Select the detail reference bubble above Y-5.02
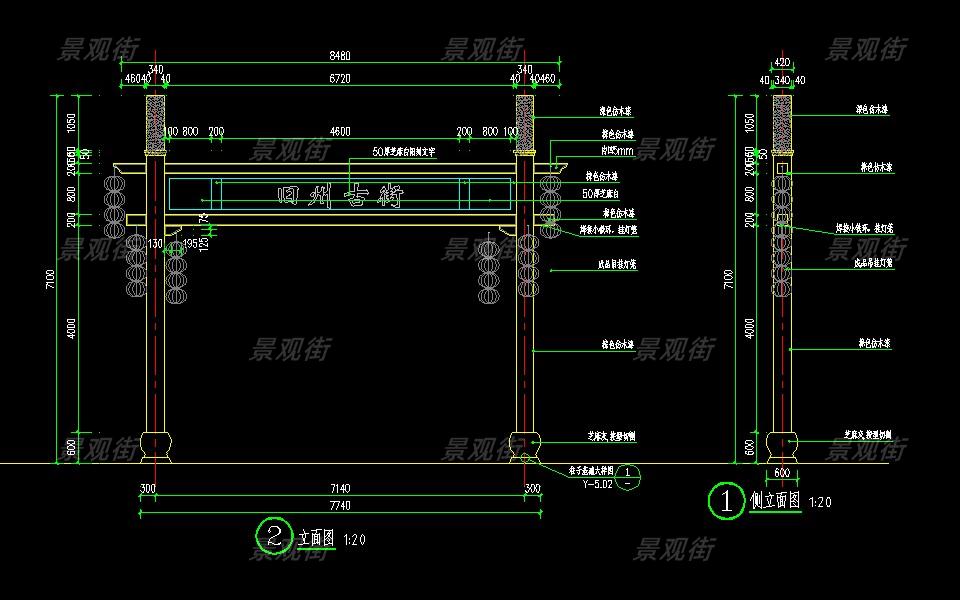Screen dimensions: 960x600 point(628,477)
